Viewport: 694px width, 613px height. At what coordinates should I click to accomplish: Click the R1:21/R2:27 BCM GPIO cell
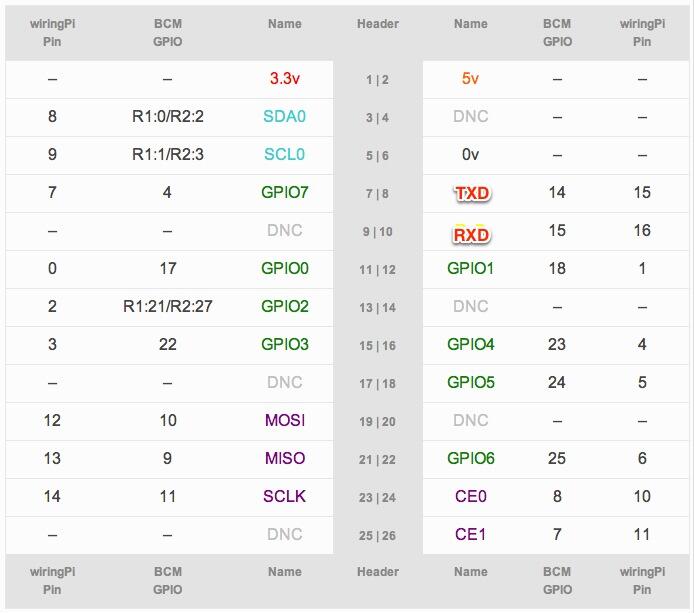(x=168, y=306)
